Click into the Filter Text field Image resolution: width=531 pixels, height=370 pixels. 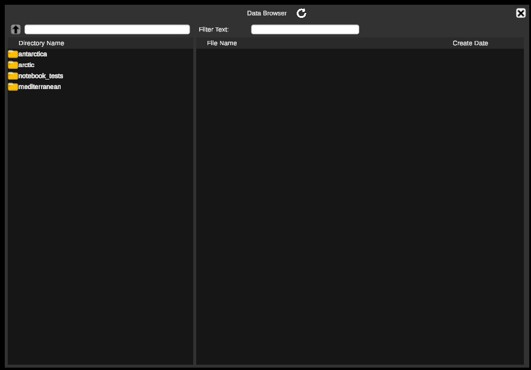point(305,29)
